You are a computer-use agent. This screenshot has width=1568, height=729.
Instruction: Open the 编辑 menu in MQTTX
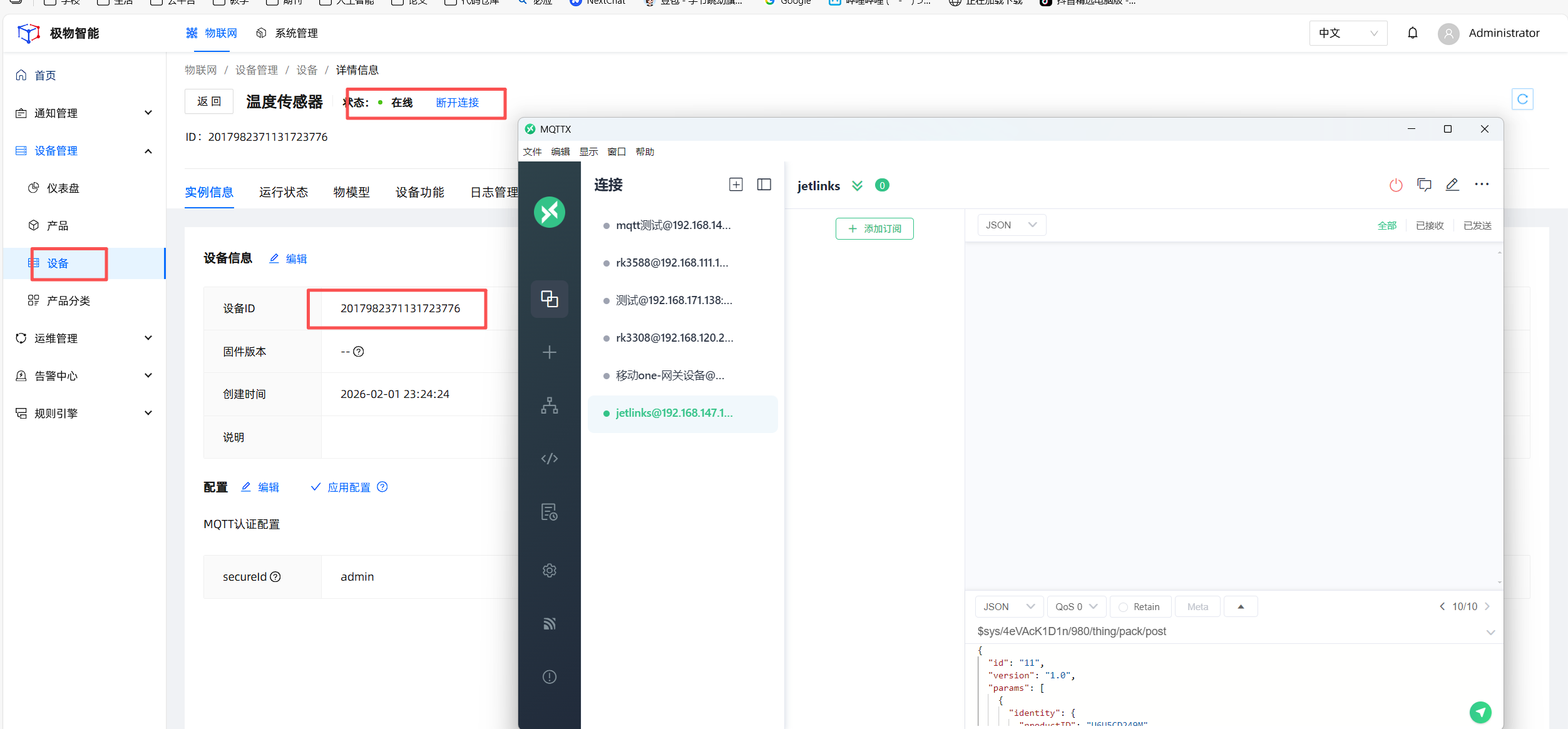click(560, 152)
